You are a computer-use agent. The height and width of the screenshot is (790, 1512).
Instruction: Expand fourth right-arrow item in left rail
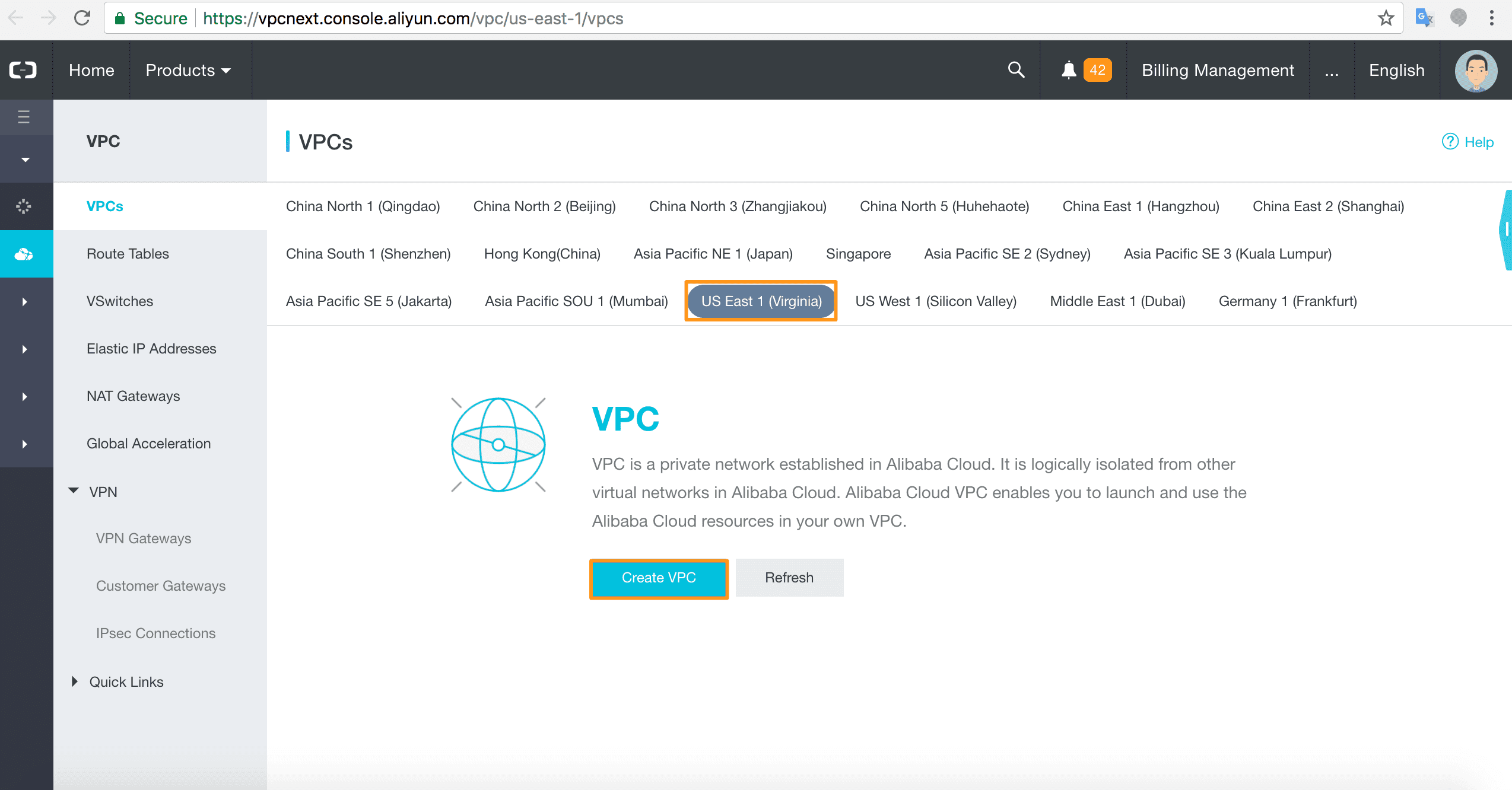pyautogui.click(x=24, y=444)
